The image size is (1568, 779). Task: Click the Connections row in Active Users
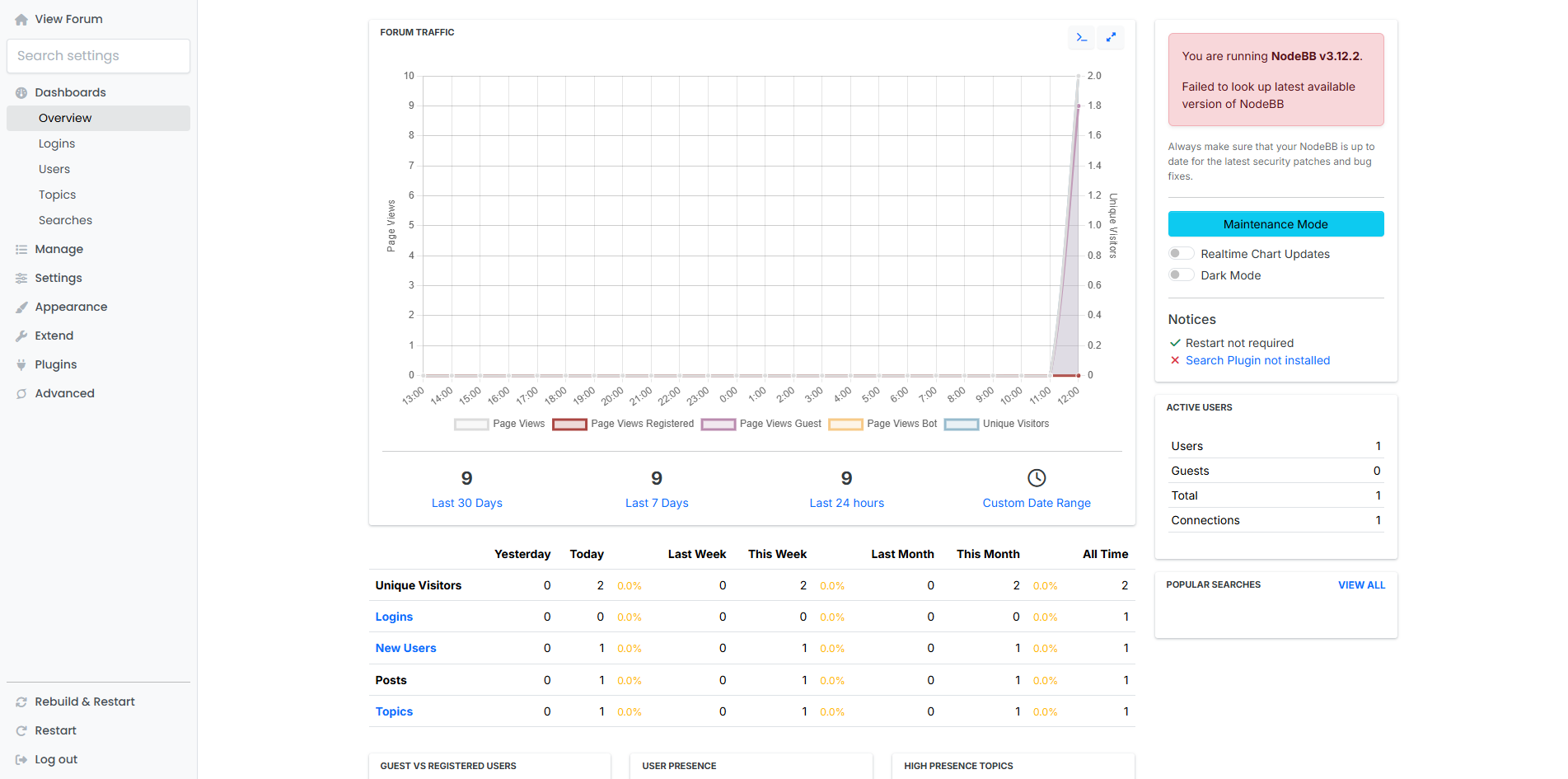[x=1275, y=520]
